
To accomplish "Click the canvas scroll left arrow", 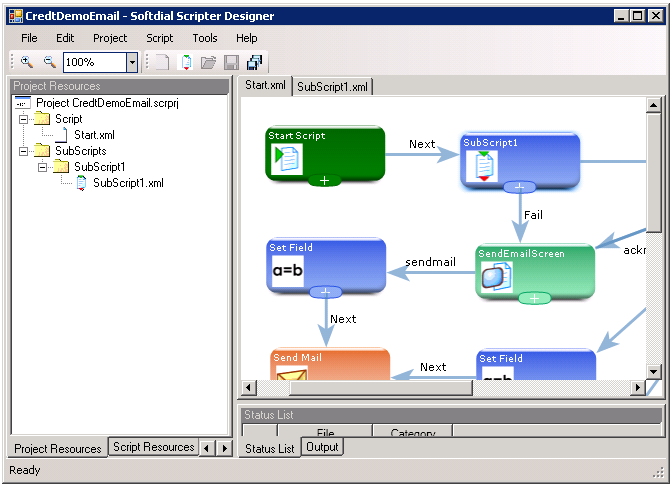I will [x=249, y=388].
